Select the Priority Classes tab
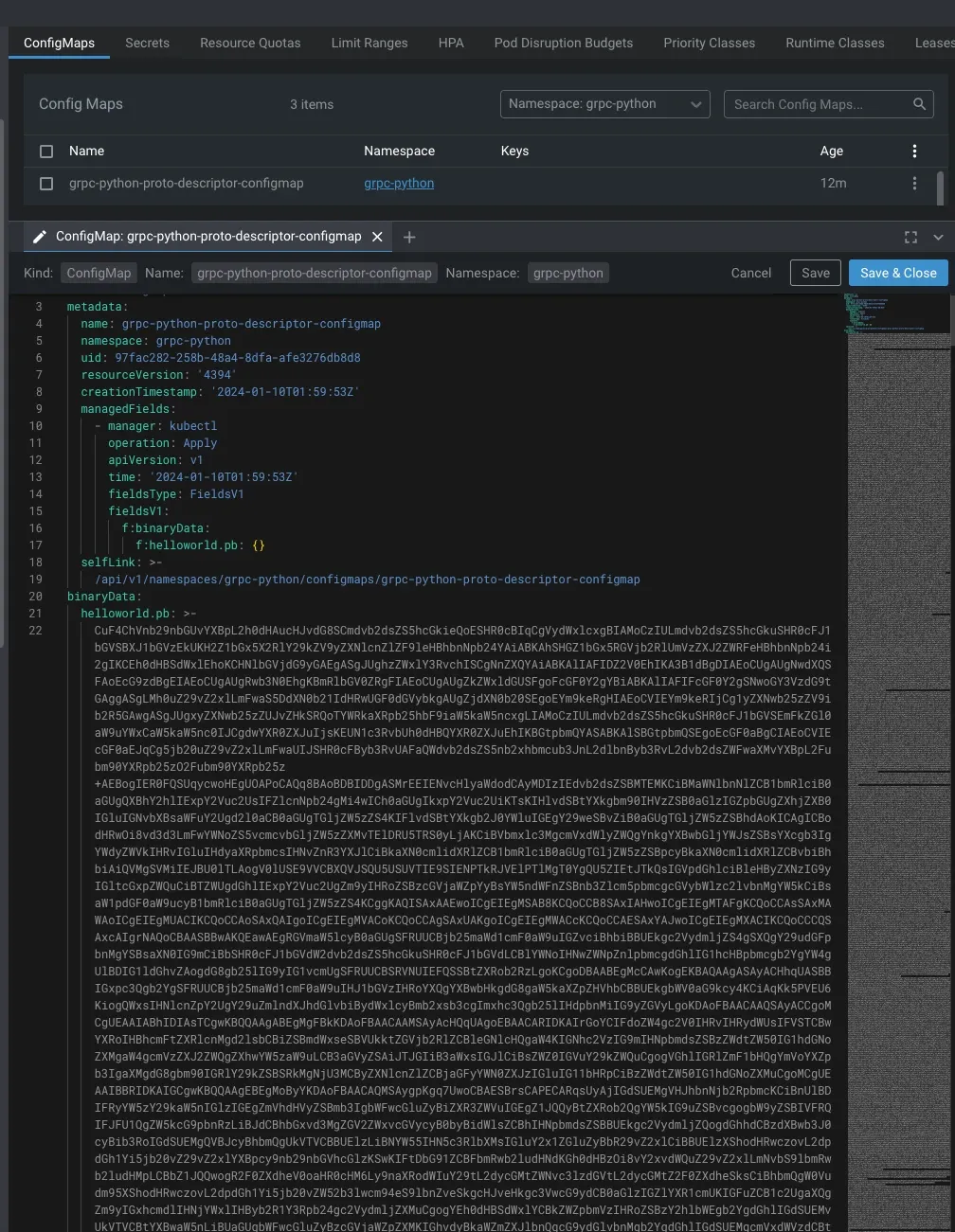 coord(710,43)
